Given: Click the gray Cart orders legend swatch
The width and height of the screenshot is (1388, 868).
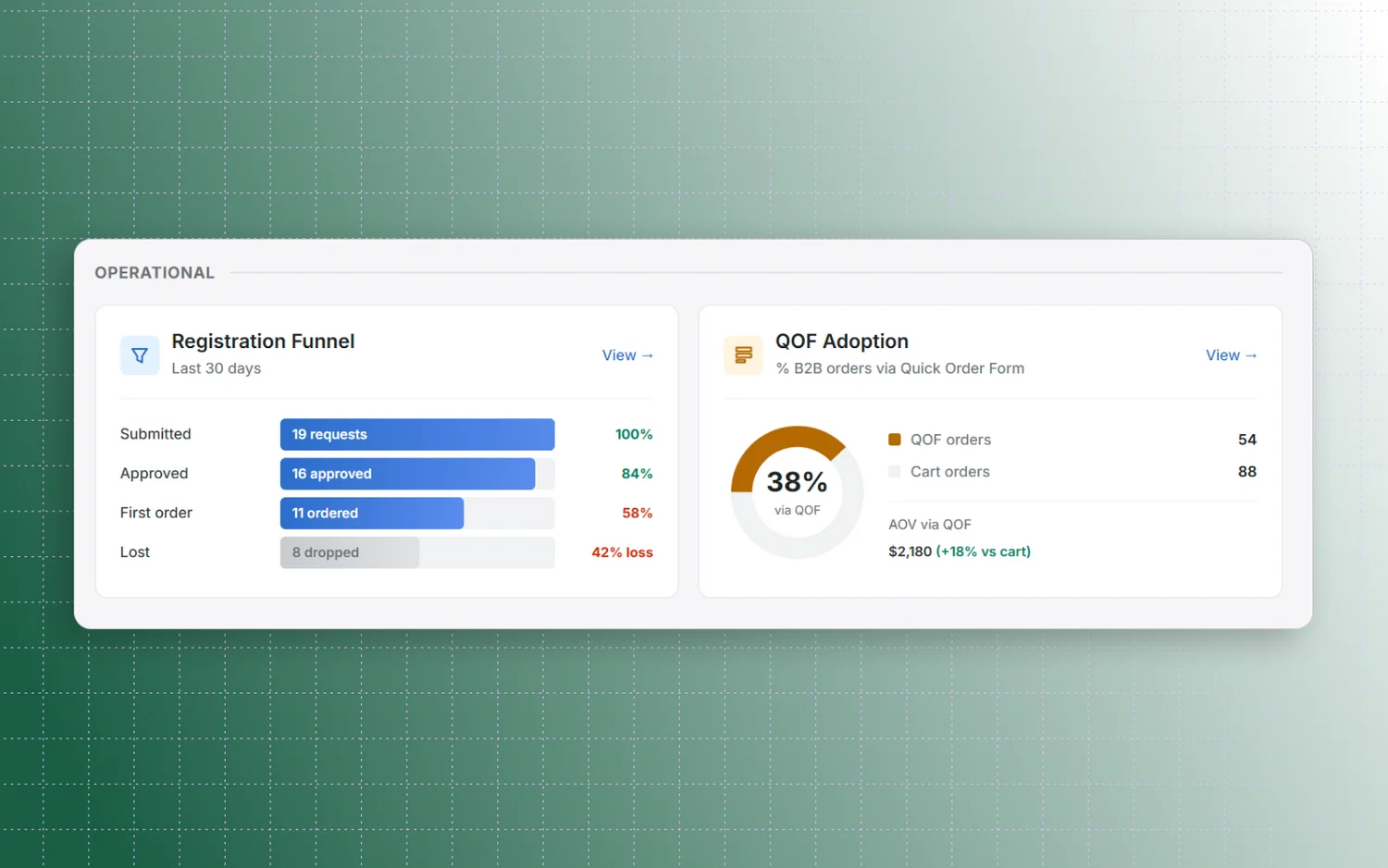Looking at the screenshot, I should 895,472.
